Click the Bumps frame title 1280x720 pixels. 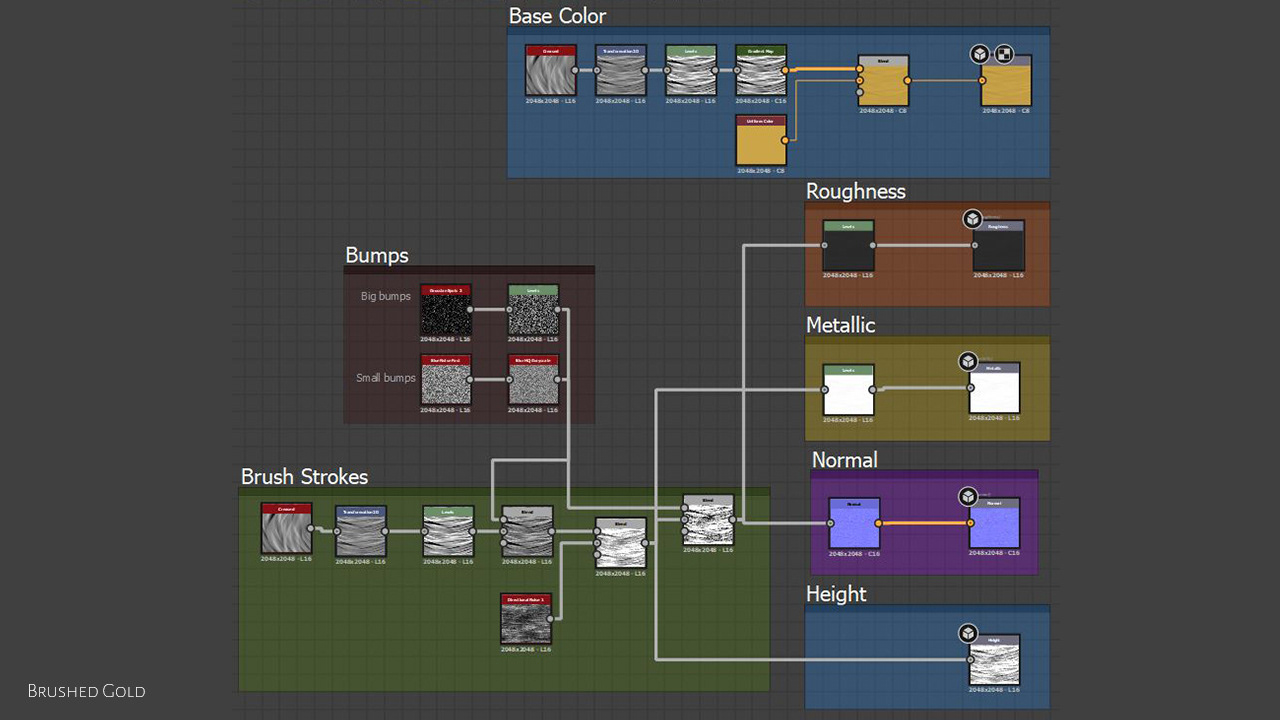pos(377,255)
